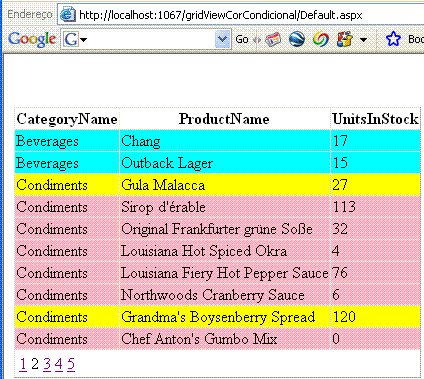Click the ProductName column header

(x=225, y=119)
